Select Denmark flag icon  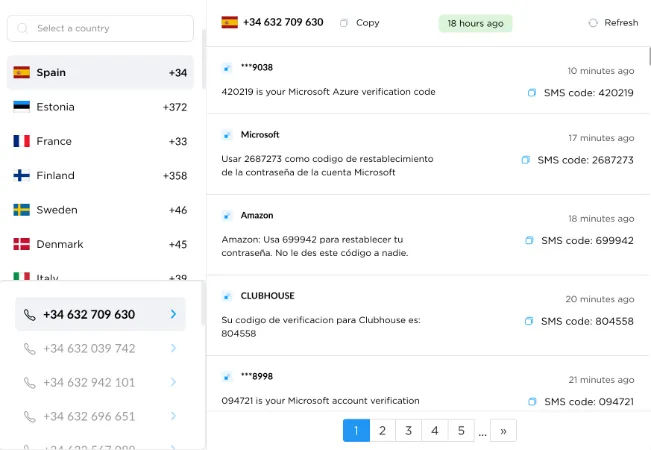(x=22, y=244)
